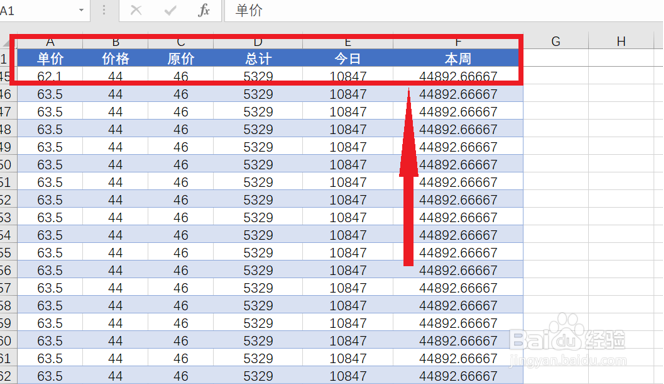Click the Cancel X icon in formula bar
The height and width of the screenshot is (384, 664).
pyautogui.click(x=136, y=10)
